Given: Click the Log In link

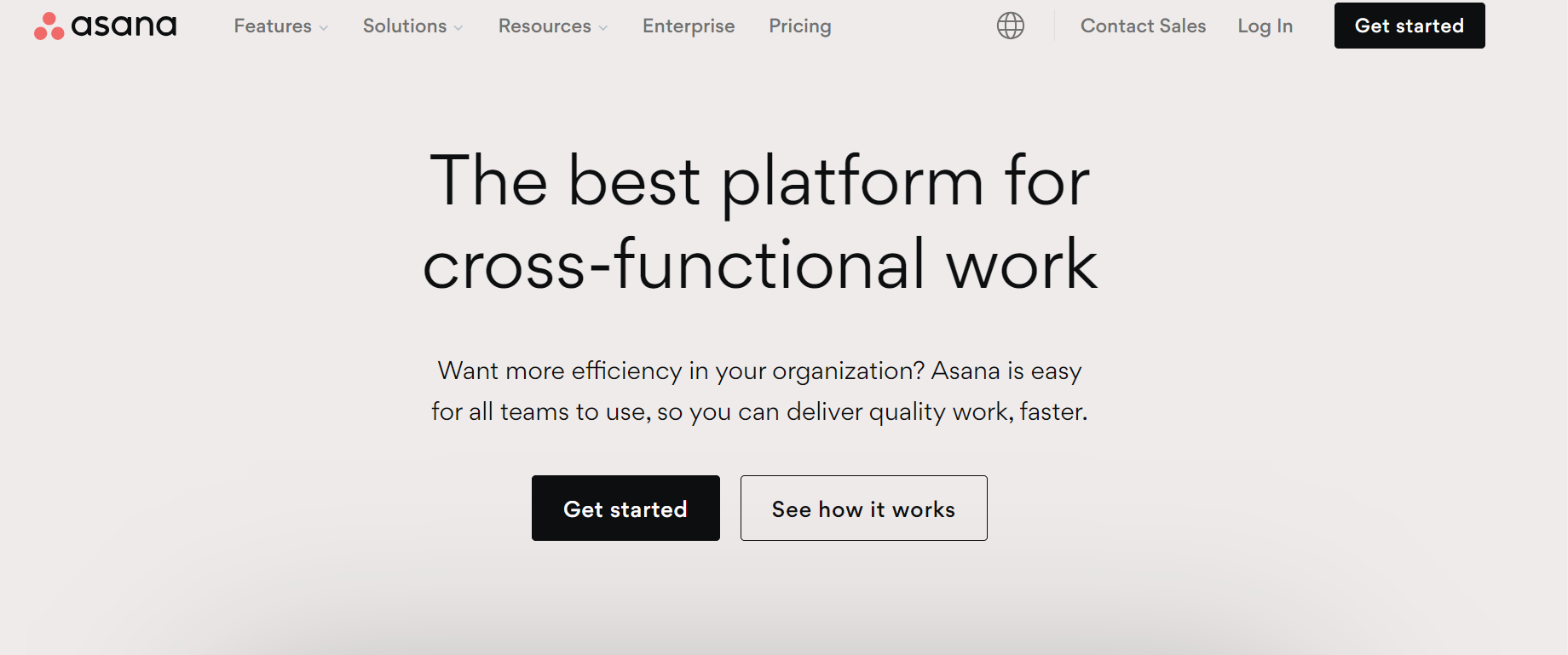Looking at the screenshot, I should (1265, 26).
